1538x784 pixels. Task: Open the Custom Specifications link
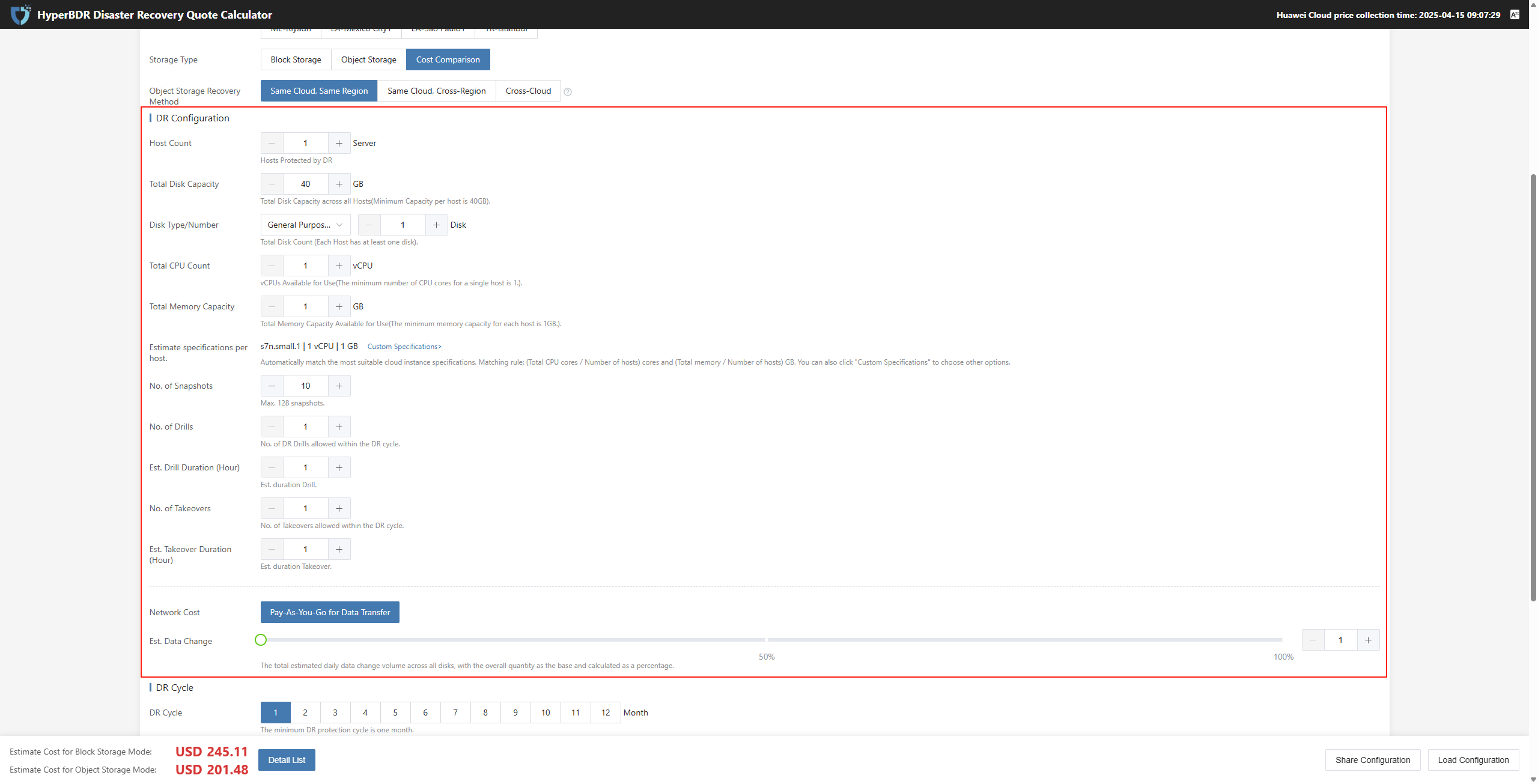(x=404, y=347)
